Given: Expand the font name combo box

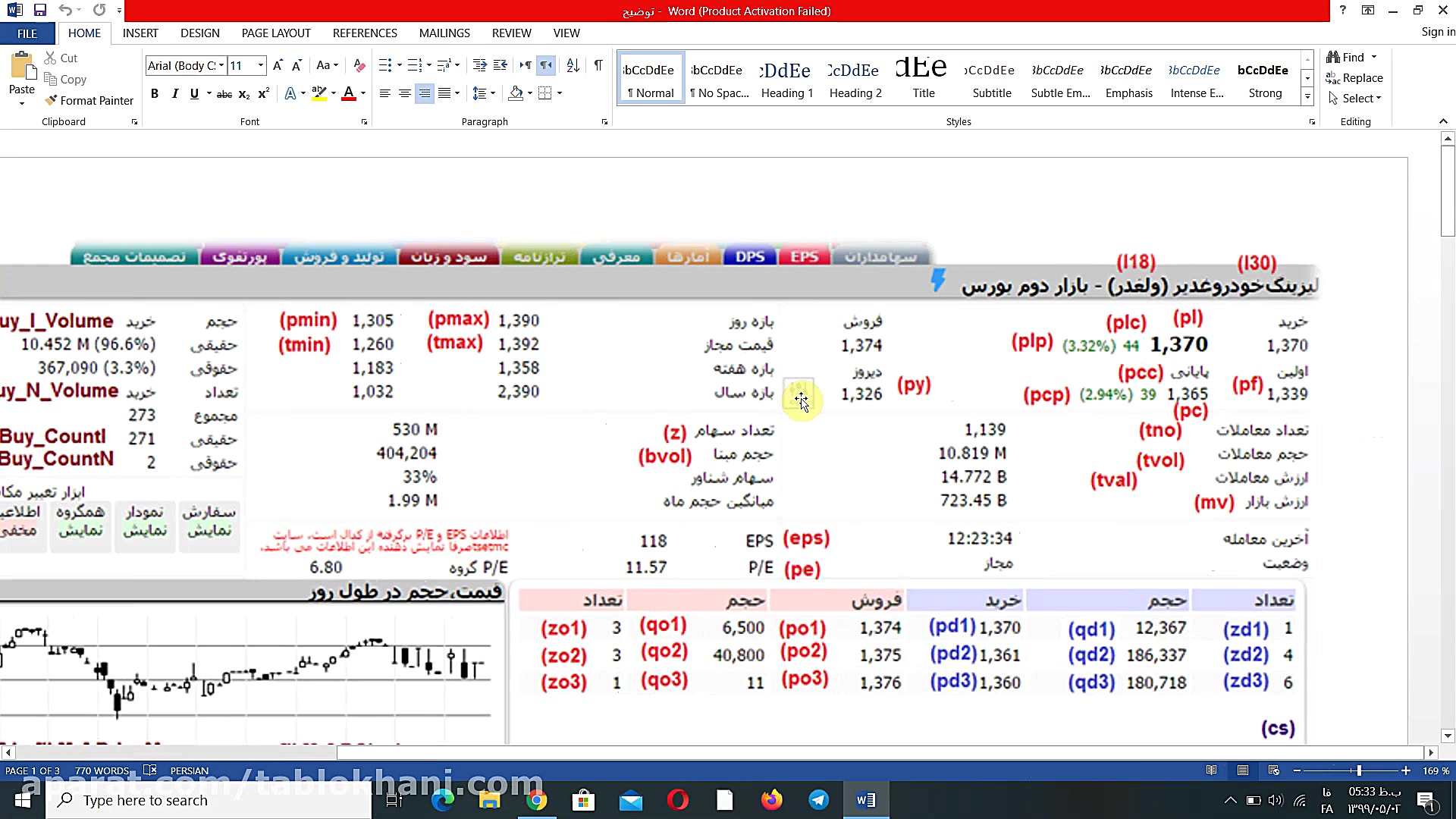Looking at the screenshot, I should (x=221, y=65).
